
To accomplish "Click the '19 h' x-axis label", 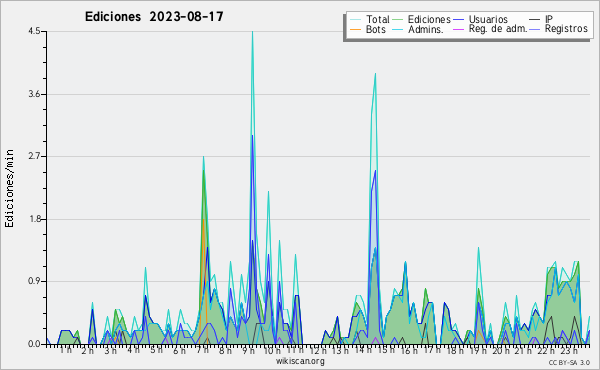I will click(x=478, y=351).
